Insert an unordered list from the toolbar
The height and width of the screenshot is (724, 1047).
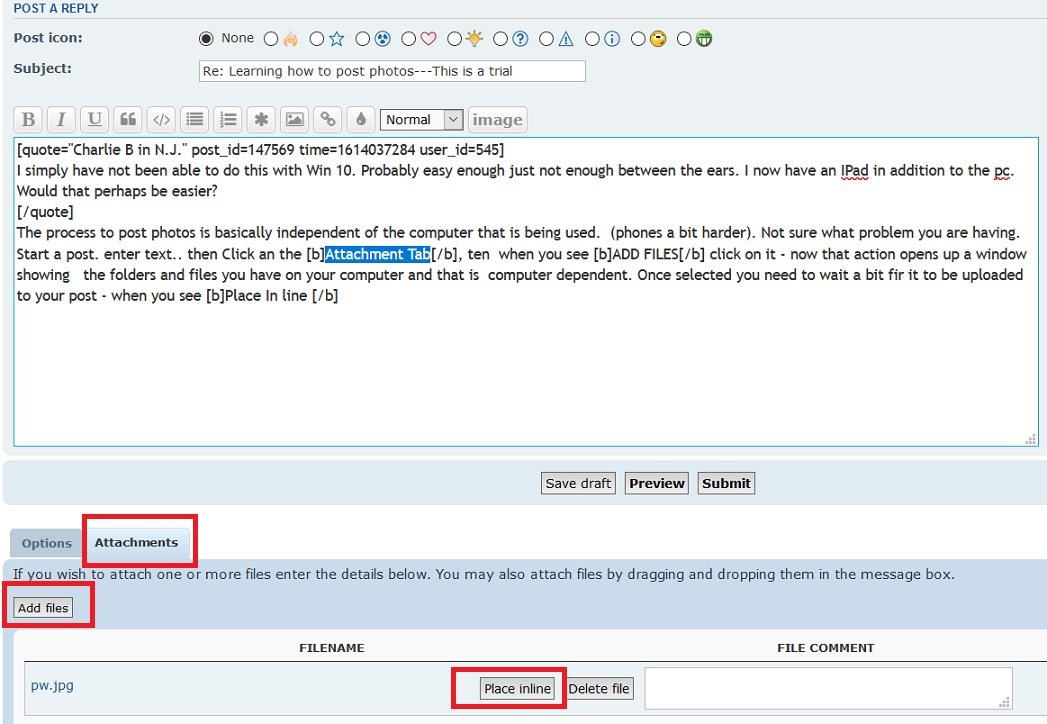click(x=195, y=120)
